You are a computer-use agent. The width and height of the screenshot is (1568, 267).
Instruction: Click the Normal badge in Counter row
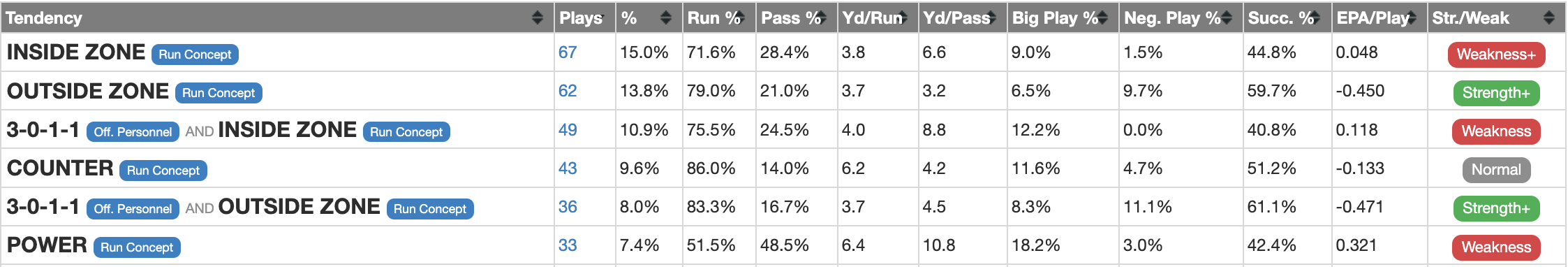pos(1496,170)
